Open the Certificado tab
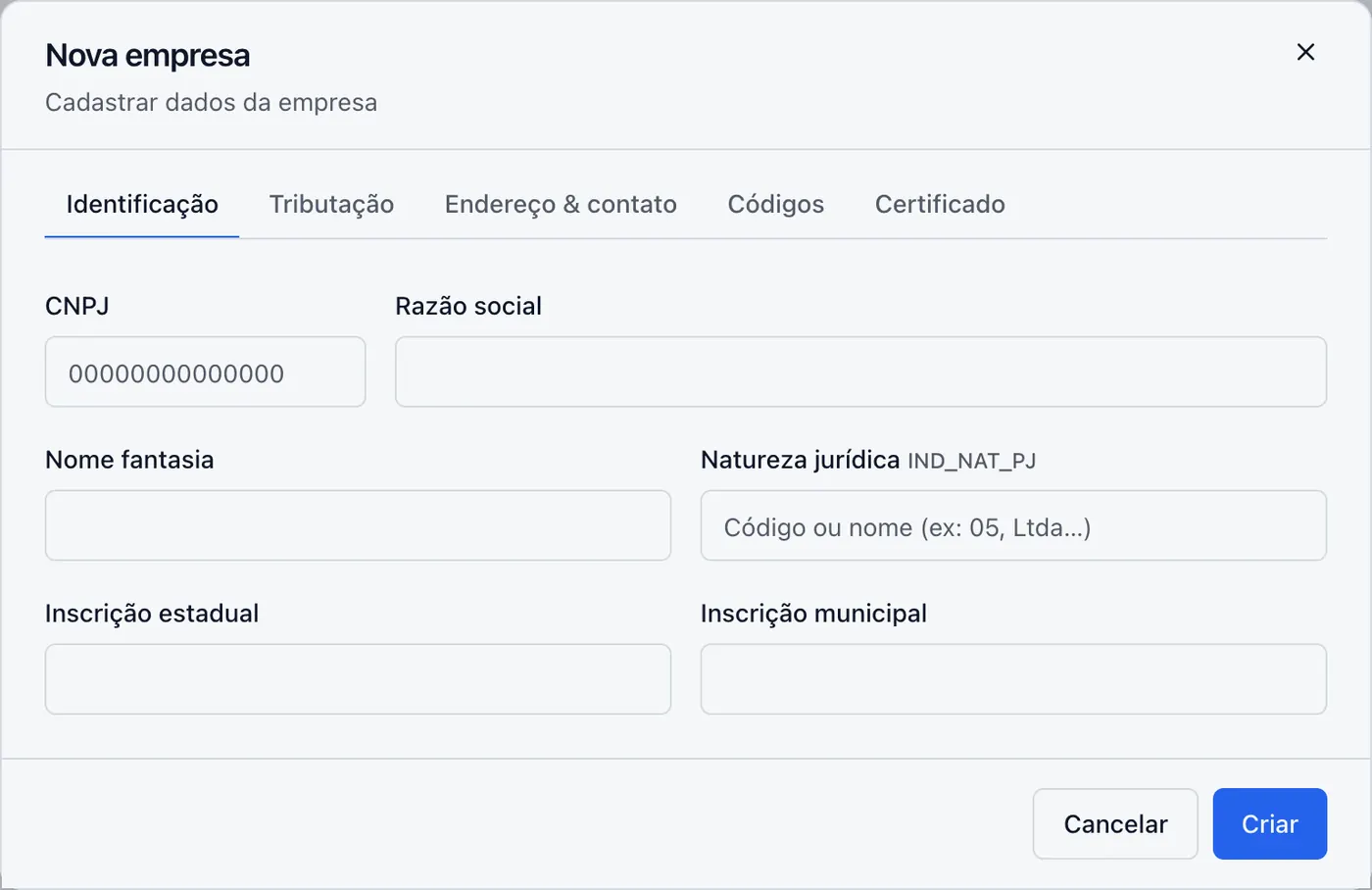 tap(940, 204)
